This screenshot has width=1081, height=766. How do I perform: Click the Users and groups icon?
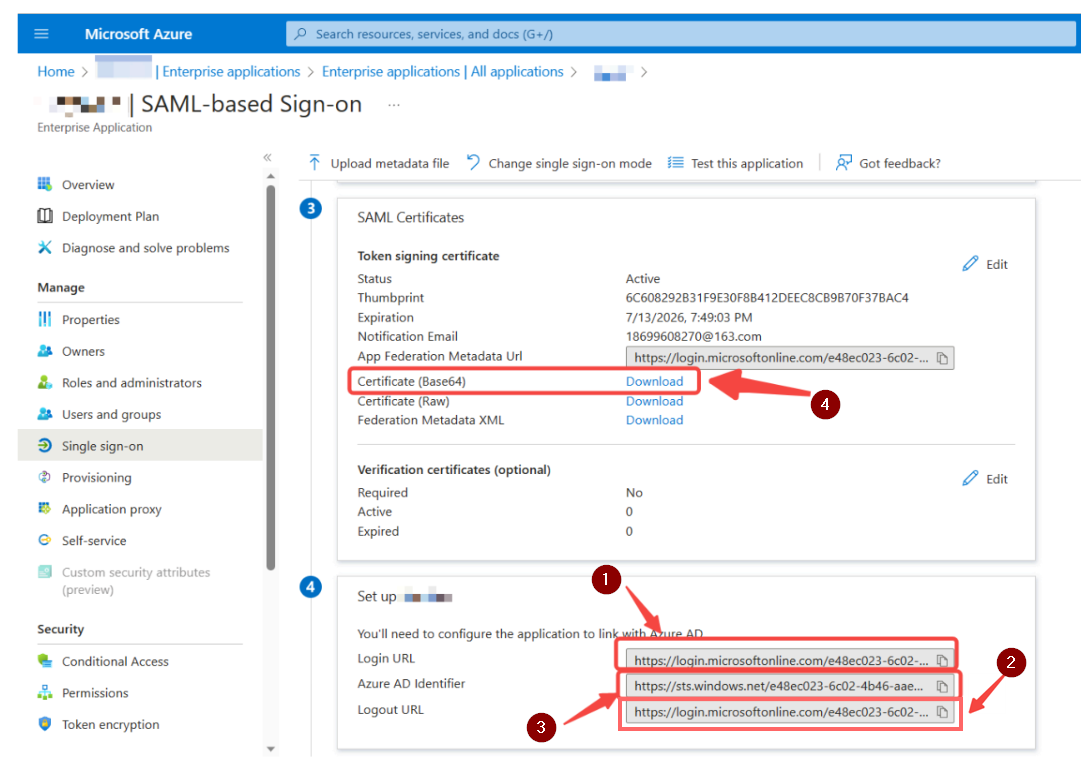pos(45,414)
